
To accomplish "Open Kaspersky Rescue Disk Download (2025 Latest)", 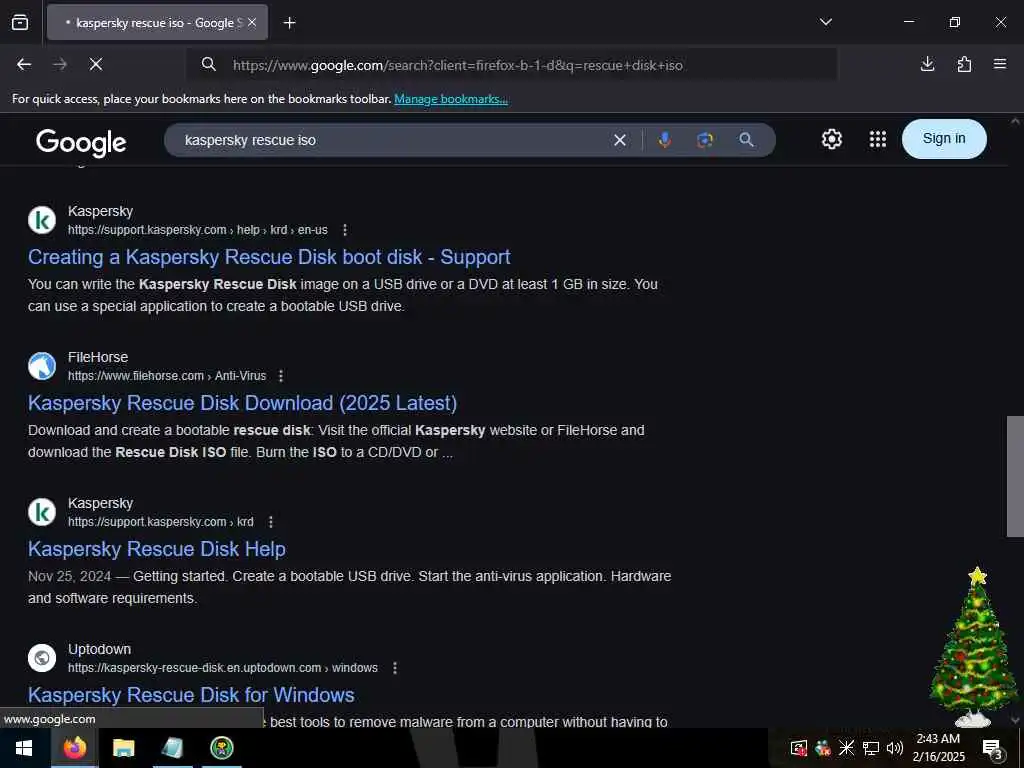I will 242,403.
